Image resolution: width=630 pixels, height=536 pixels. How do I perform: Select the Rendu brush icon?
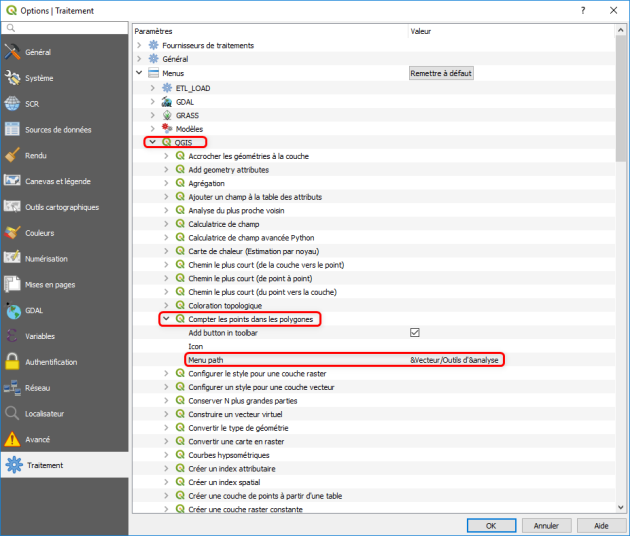12,155
